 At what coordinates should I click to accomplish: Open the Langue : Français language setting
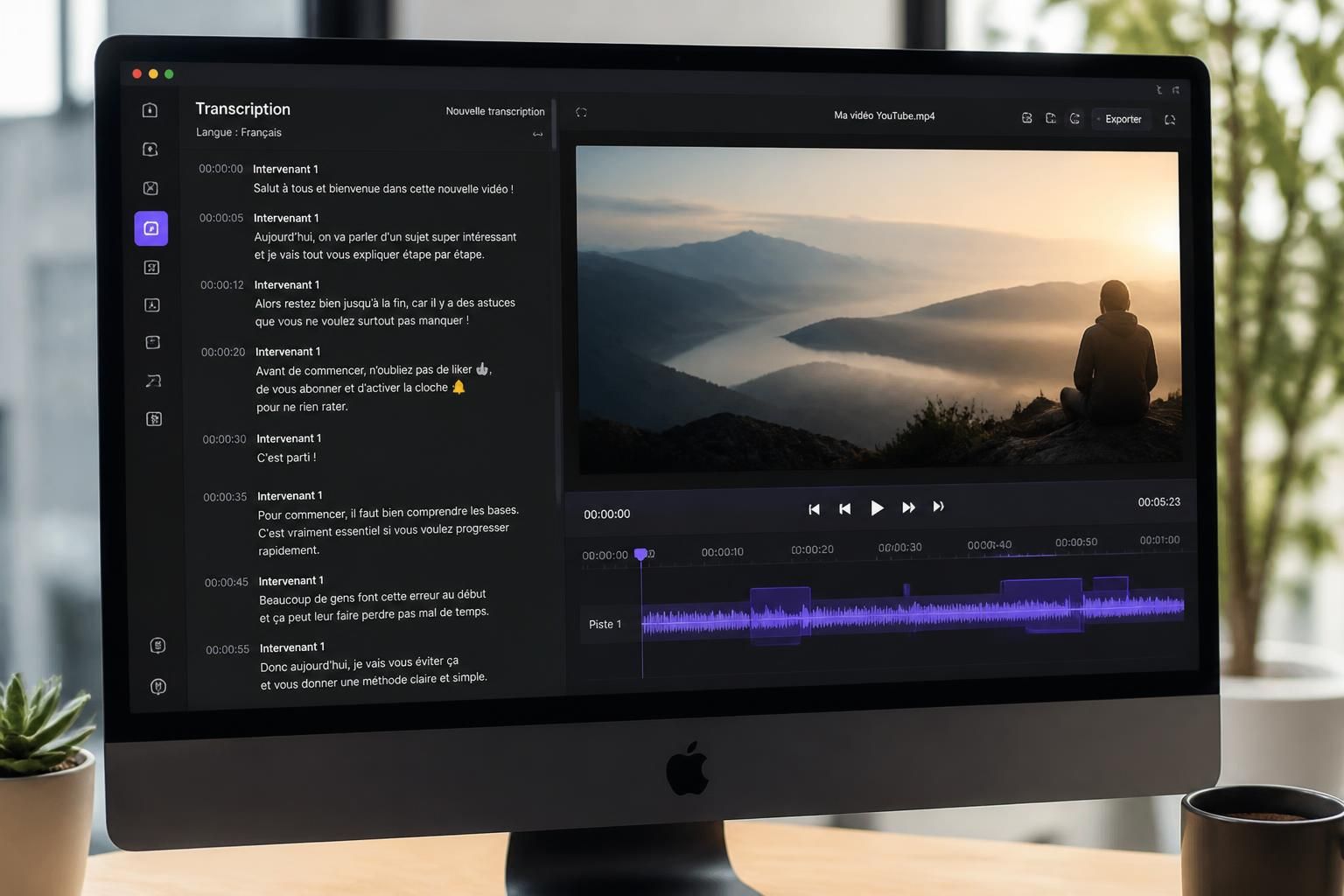(239, 132)
